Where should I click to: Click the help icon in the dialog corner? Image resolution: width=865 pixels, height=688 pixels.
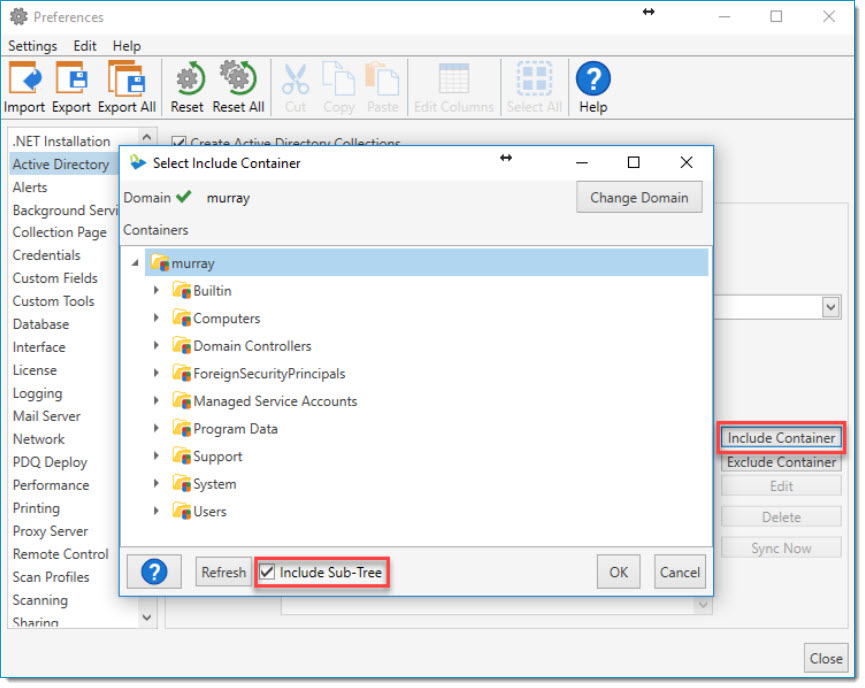153,571
